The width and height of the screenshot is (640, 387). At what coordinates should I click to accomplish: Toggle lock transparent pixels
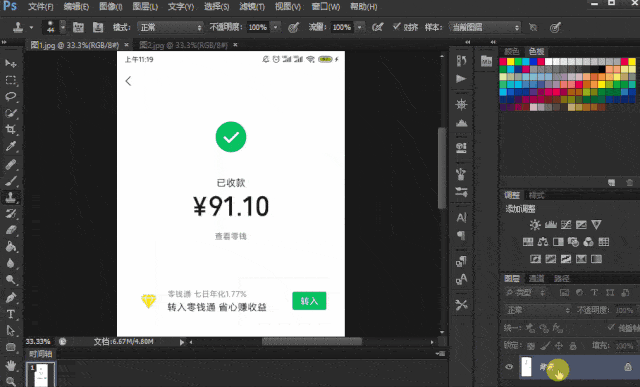point(531,346)
